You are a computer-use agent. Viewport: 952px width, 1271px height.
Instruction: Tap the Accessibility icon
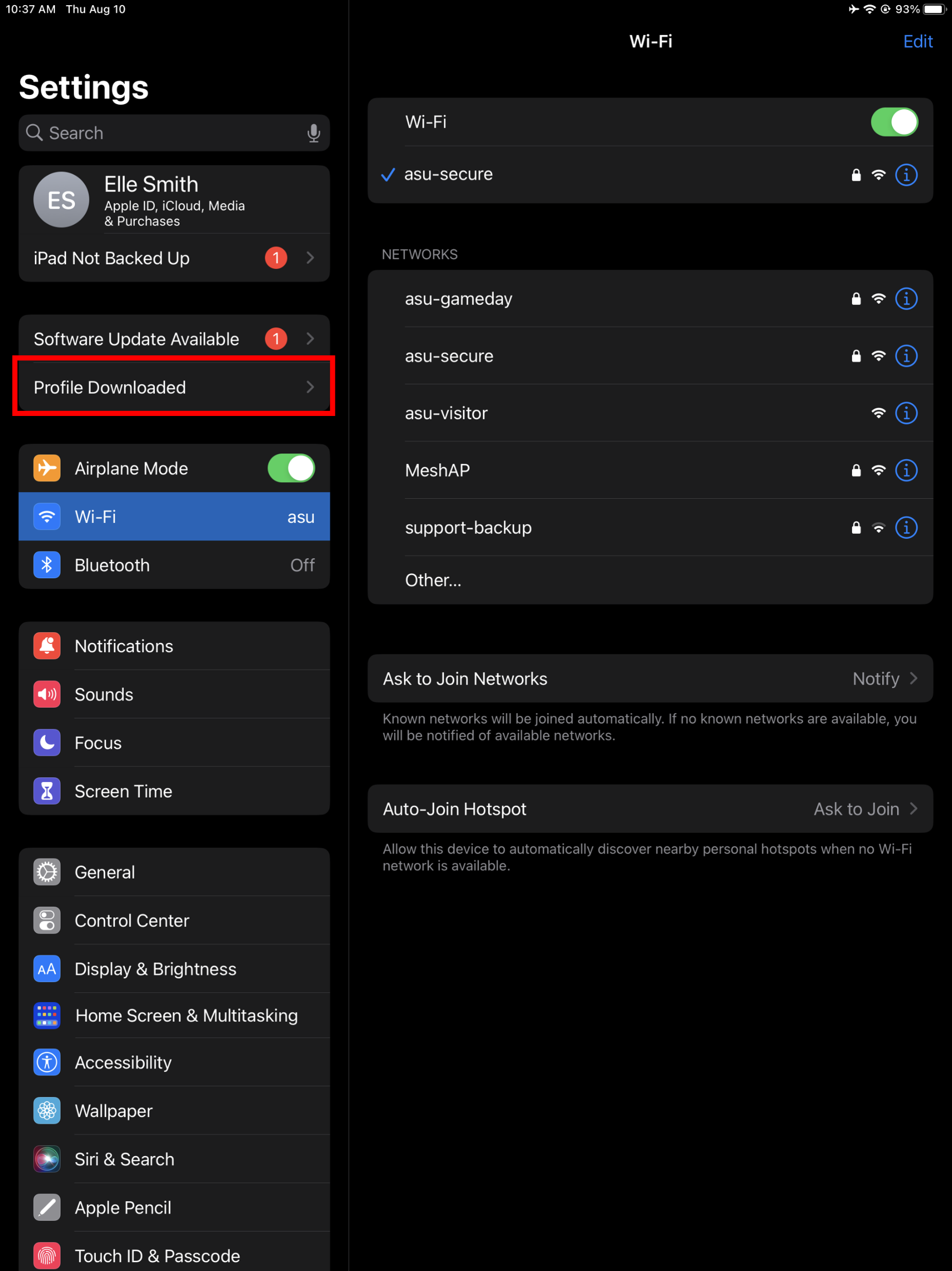47,1063
